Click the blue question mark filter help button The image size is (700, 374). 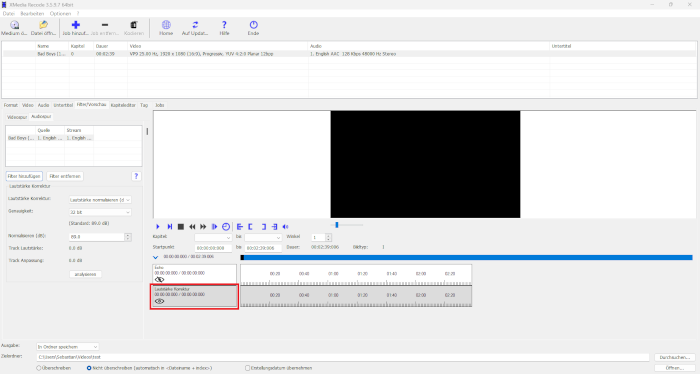(x=136, y=176)
